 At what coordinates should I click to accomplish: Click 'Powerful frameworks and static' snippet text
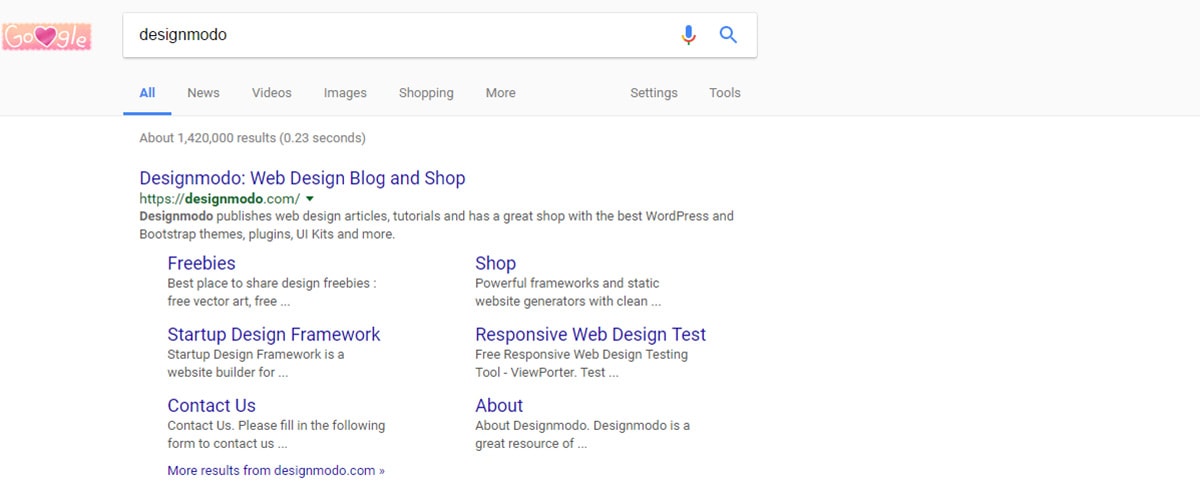(567, 292)
